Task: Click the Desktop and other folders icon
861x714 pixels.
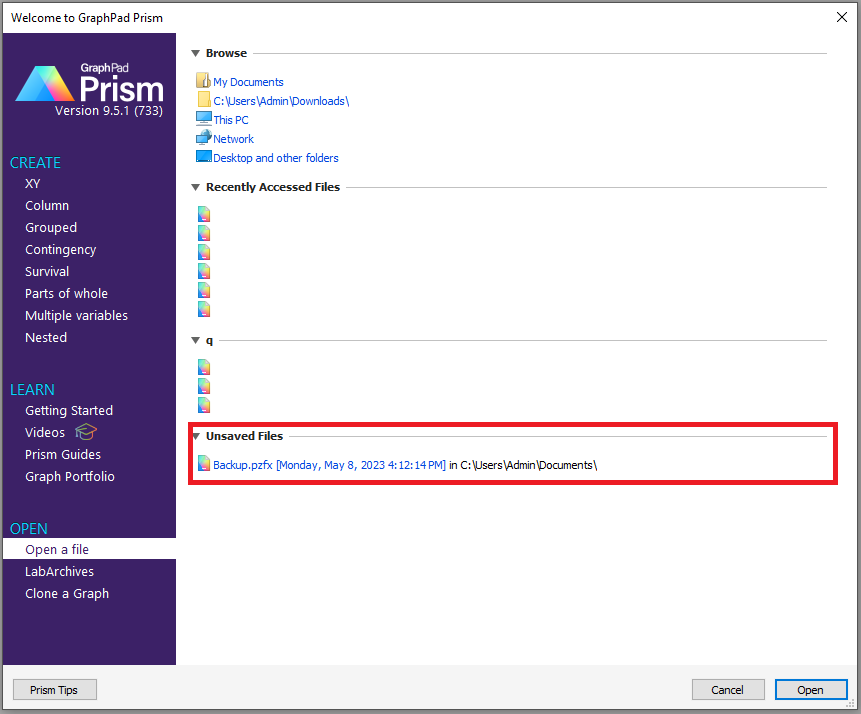Action: point(204,157)
